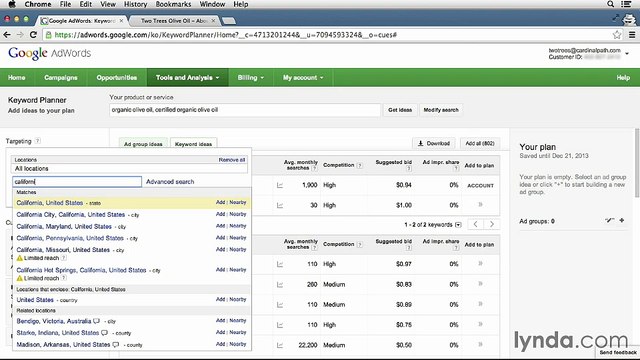Screen dimensions: 640x360
Task: Expand the Billing dropdown menu
Action: click(251, 78)
